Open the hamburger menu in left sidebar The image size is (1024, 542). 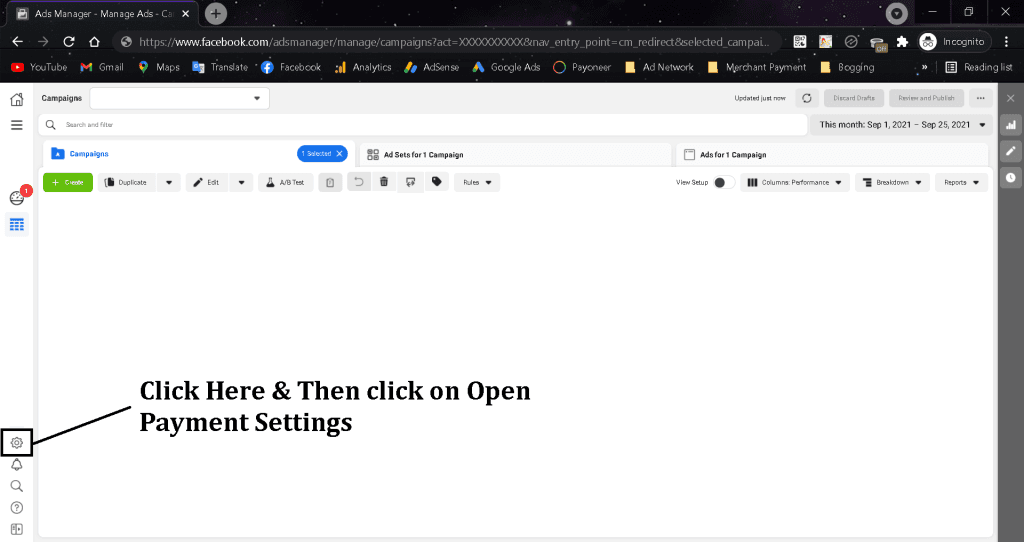tap(17, 125)
